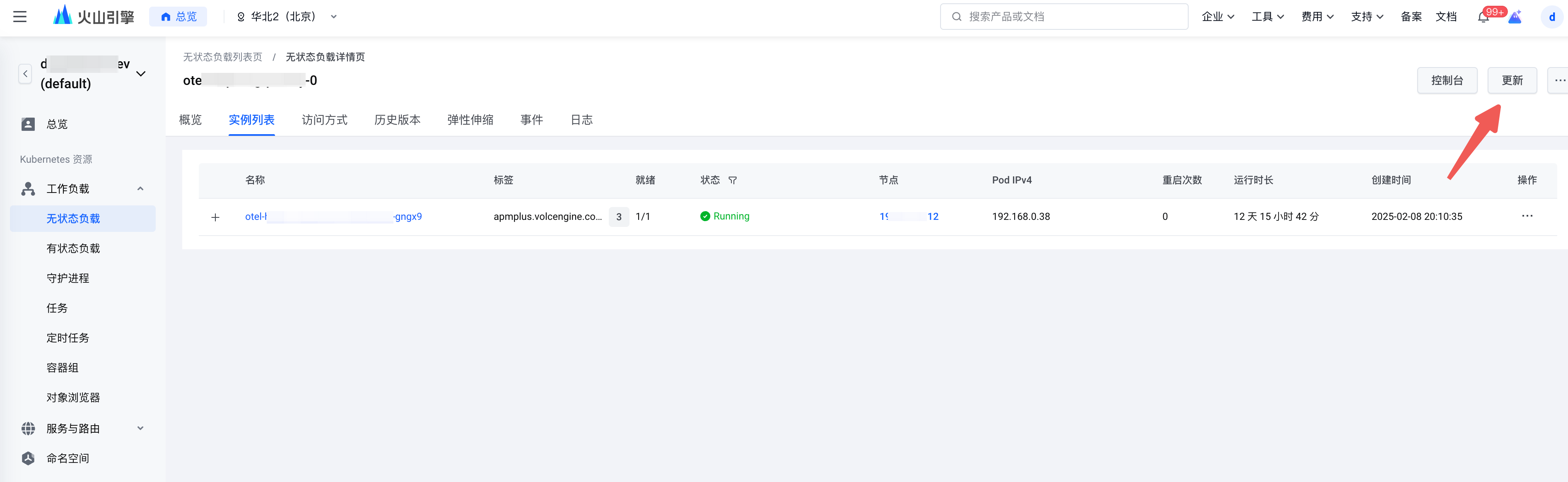Open the hamburger navigation menu
Viewport: 1568px width, 482px height.
point(19,17)
